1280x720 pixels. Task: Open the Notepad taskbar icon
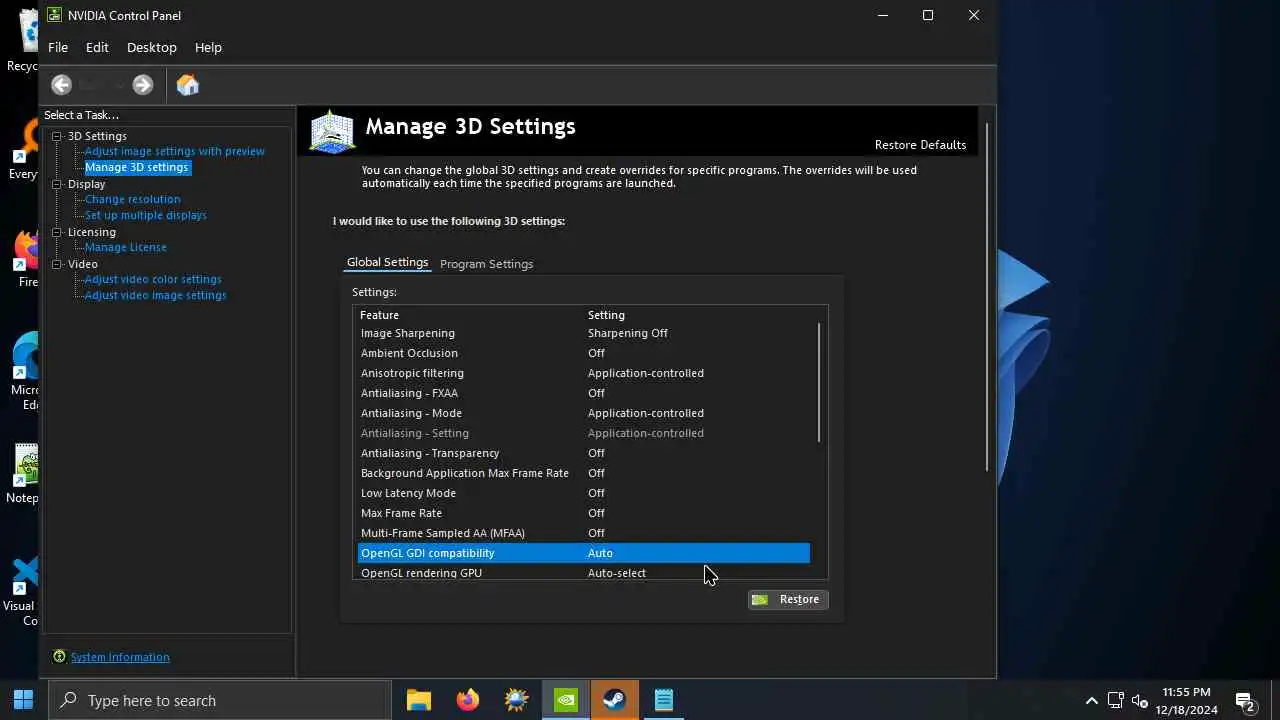point(664,700)
